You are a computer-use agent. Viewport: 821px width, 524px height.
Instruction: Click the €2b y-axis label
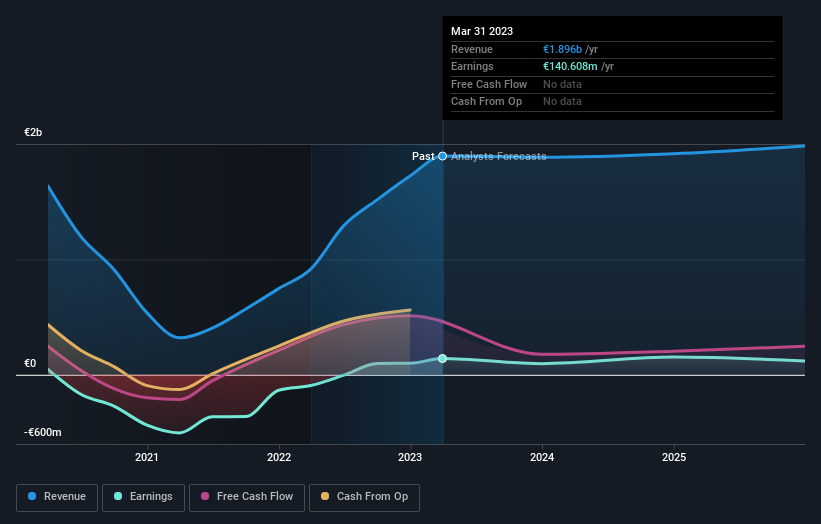[x=33, y=132]
